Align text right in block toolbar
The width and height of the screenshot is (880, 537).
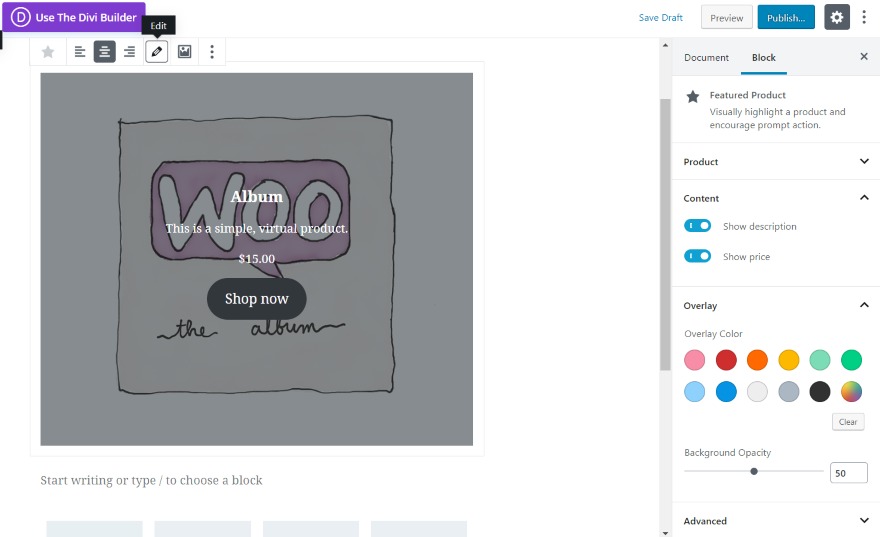point(129,52)
